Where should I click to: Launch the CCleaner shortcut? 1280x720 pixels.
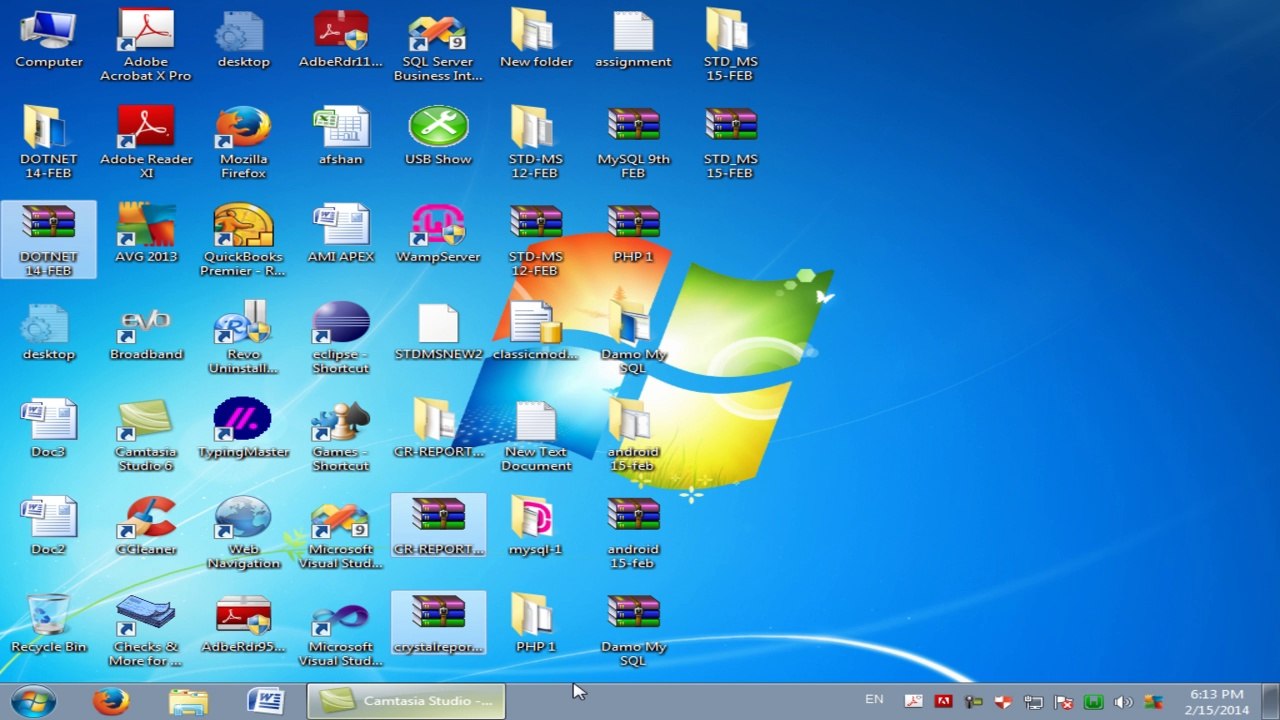pyautogui.click(x=146, y=526)
